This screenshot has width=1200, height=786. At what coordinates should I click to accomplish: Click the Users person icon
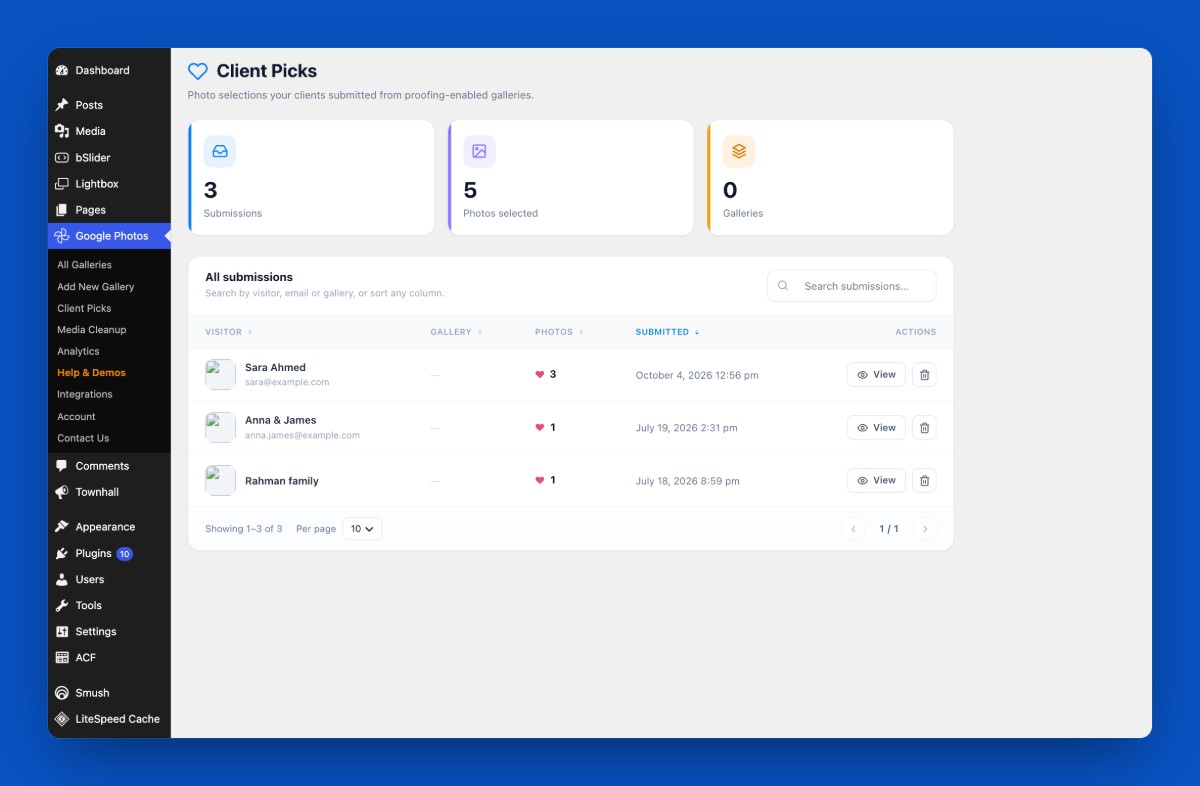pyautogui.click(x=62, y=579)
